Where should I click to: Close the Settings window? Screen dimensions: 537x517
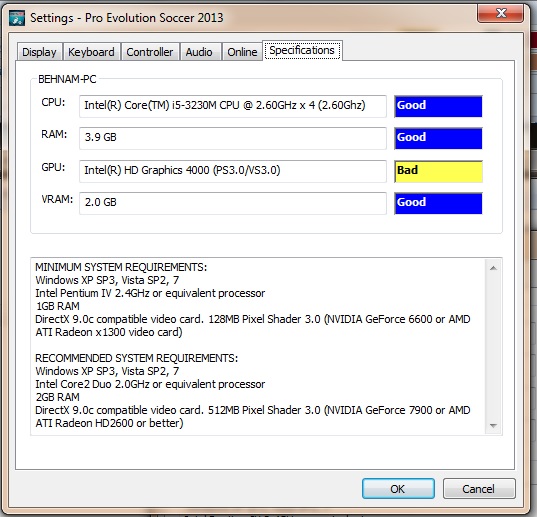pos(501,13)
